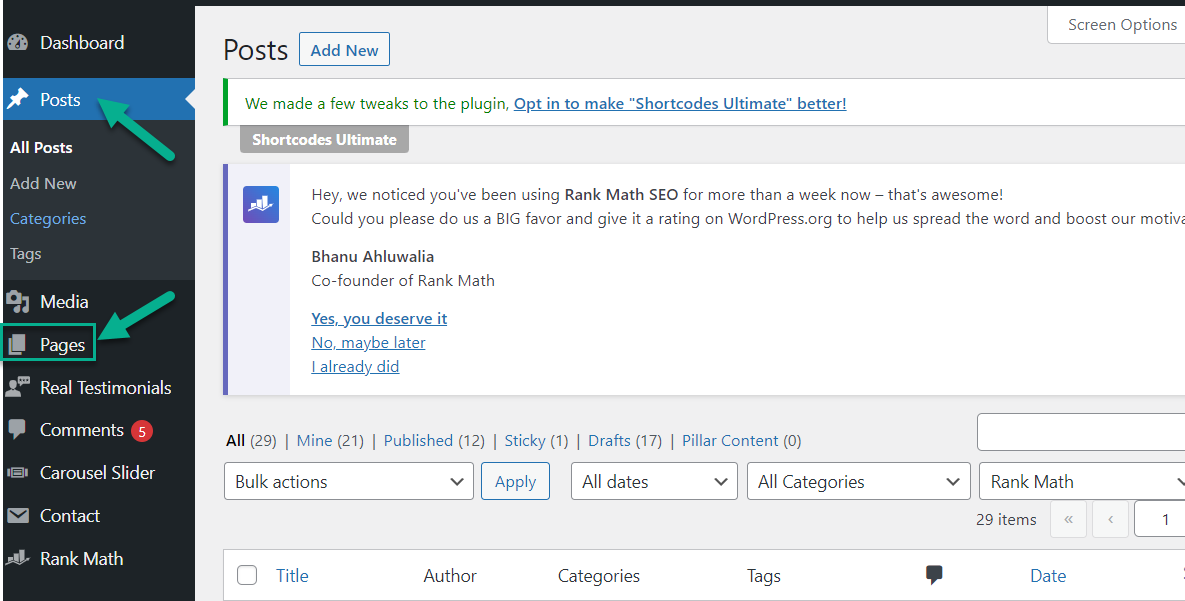Viewport: 1185px width, 601px height.
Task: Open Rank Math menu item
Action: [82, 559]
